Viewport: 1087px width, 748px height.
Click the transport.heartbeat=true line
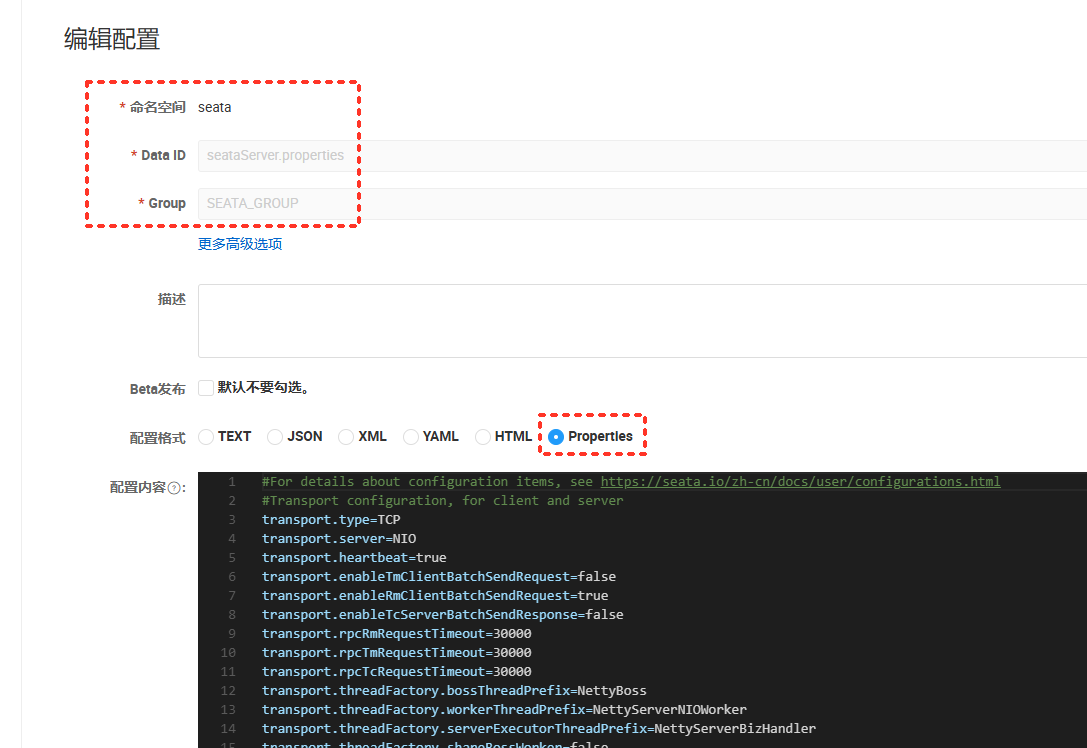click(x=354, y=558)
